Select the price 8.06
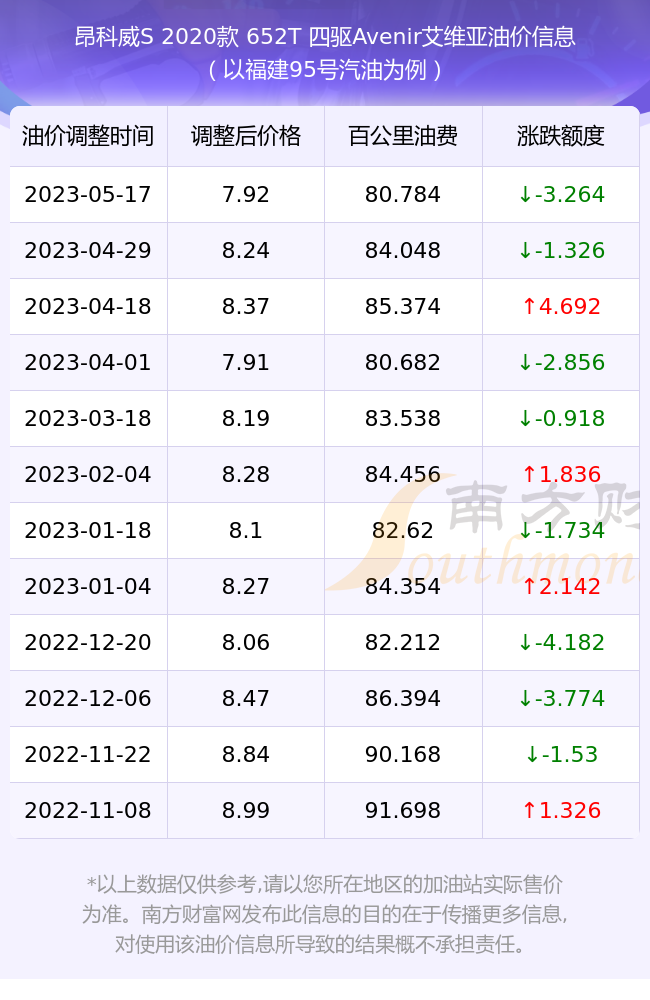The width and height of the screenshot is (650, 1000). tap(246, 643)
